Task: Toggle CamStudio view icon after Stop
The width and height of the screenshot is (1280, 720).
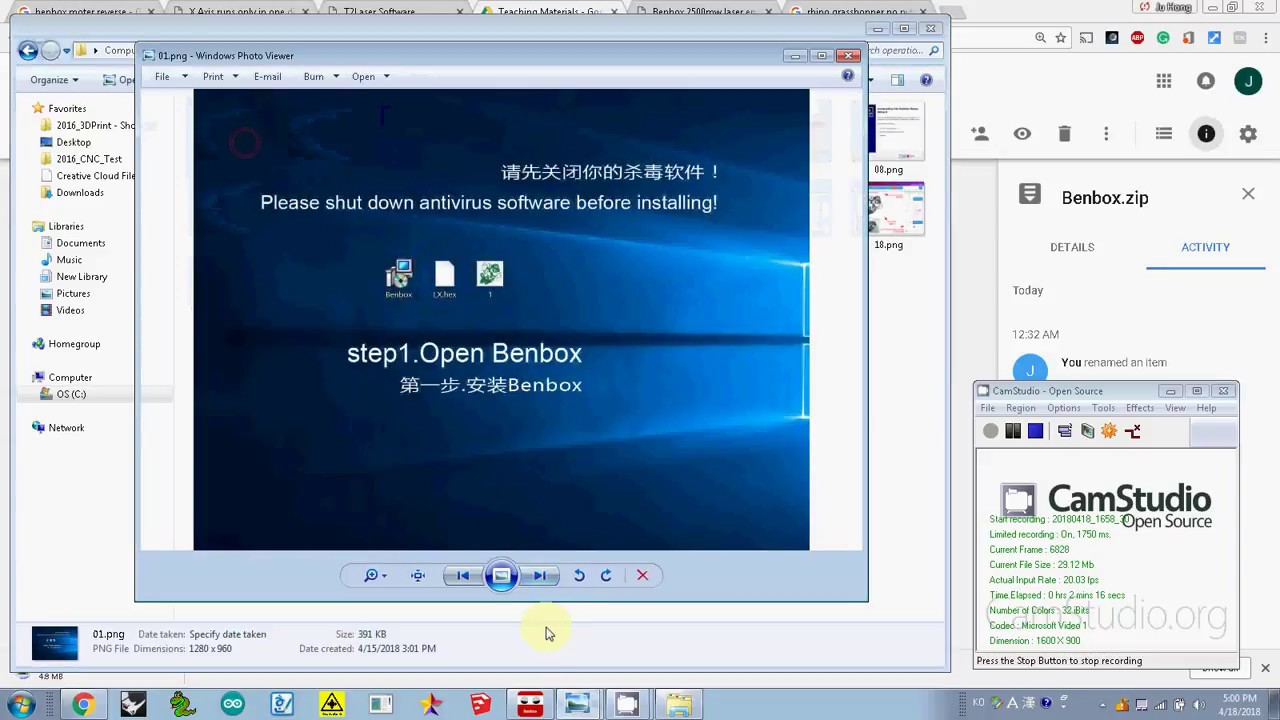Action: pyautogui.click(x=1064, y=431)
